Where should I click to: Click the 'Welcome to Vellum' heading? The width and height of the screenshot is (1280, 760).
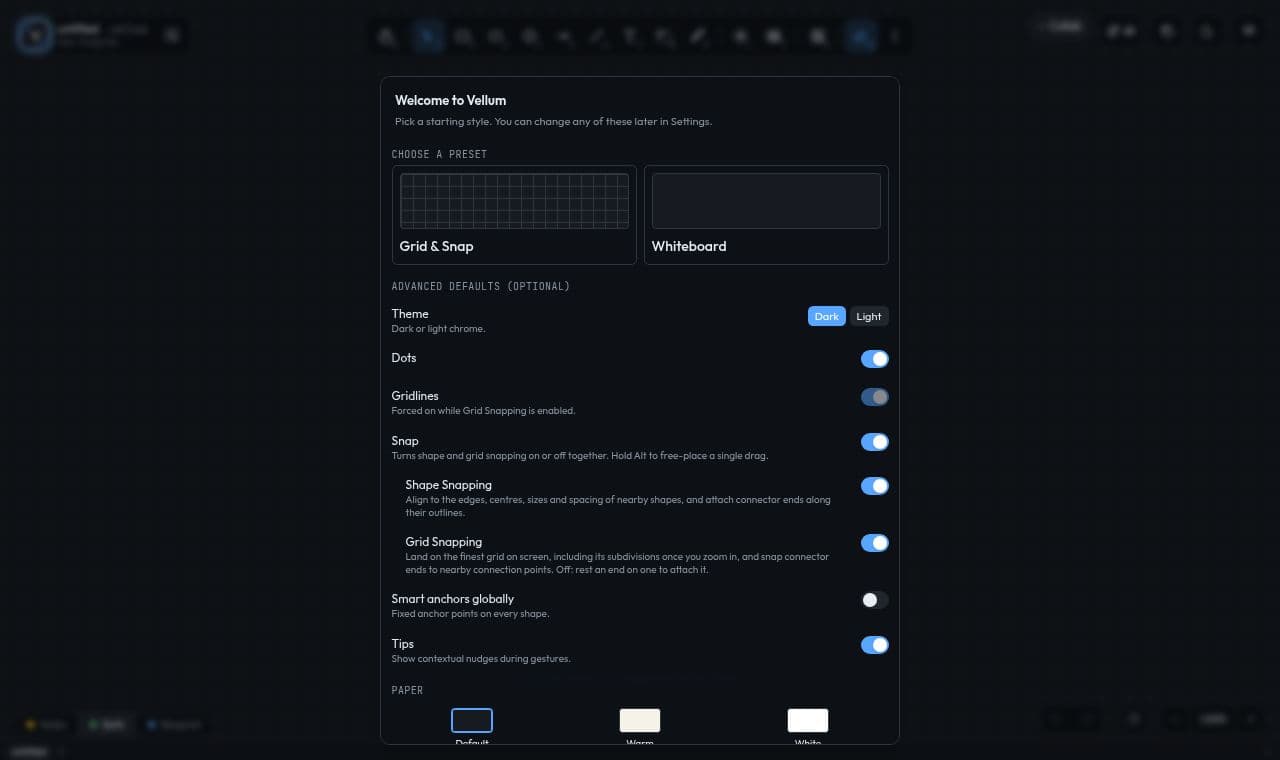click(x=450, y=100)
